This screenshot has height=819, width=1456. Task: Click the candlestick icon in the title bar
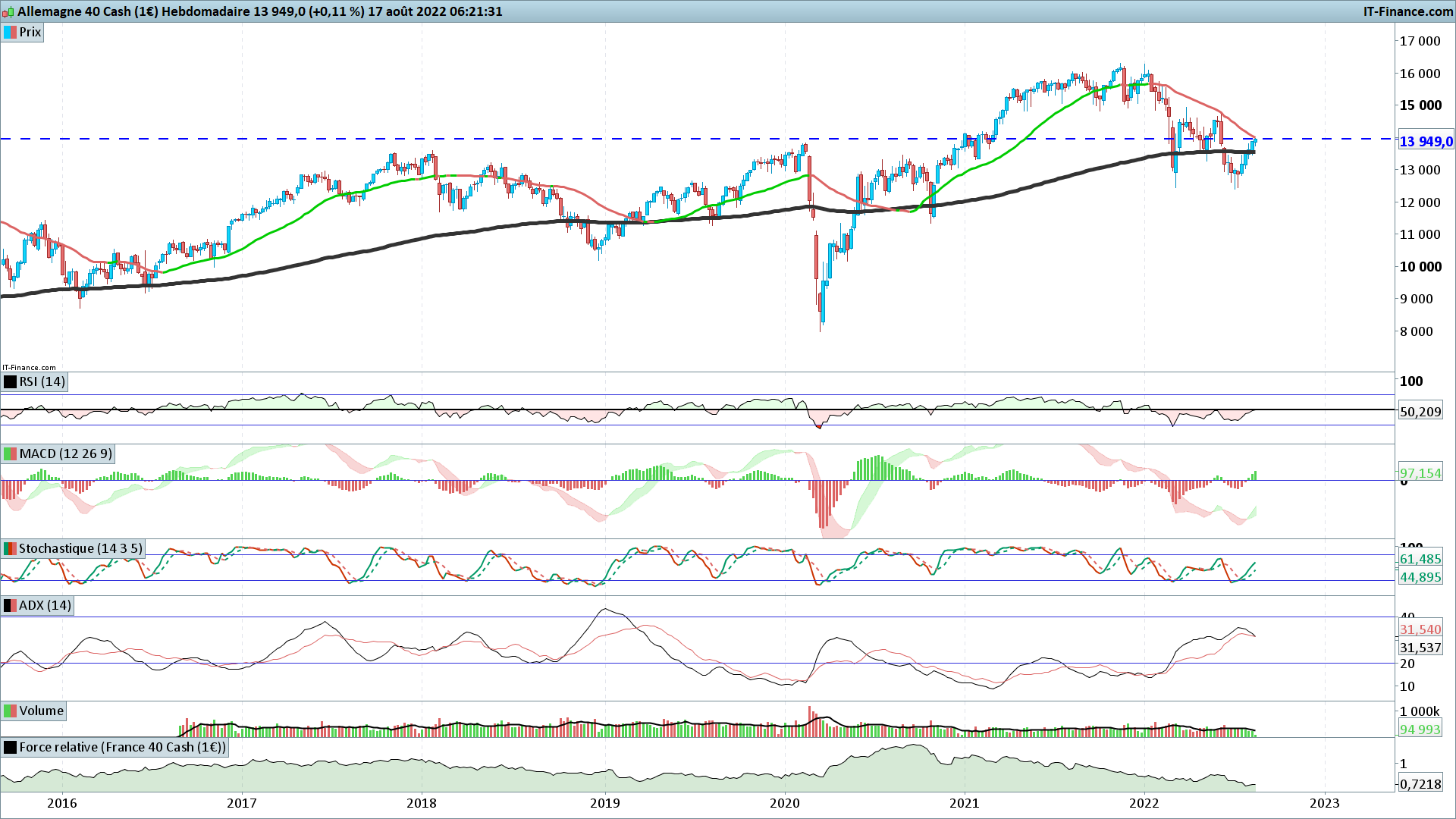tap(8, 11)
